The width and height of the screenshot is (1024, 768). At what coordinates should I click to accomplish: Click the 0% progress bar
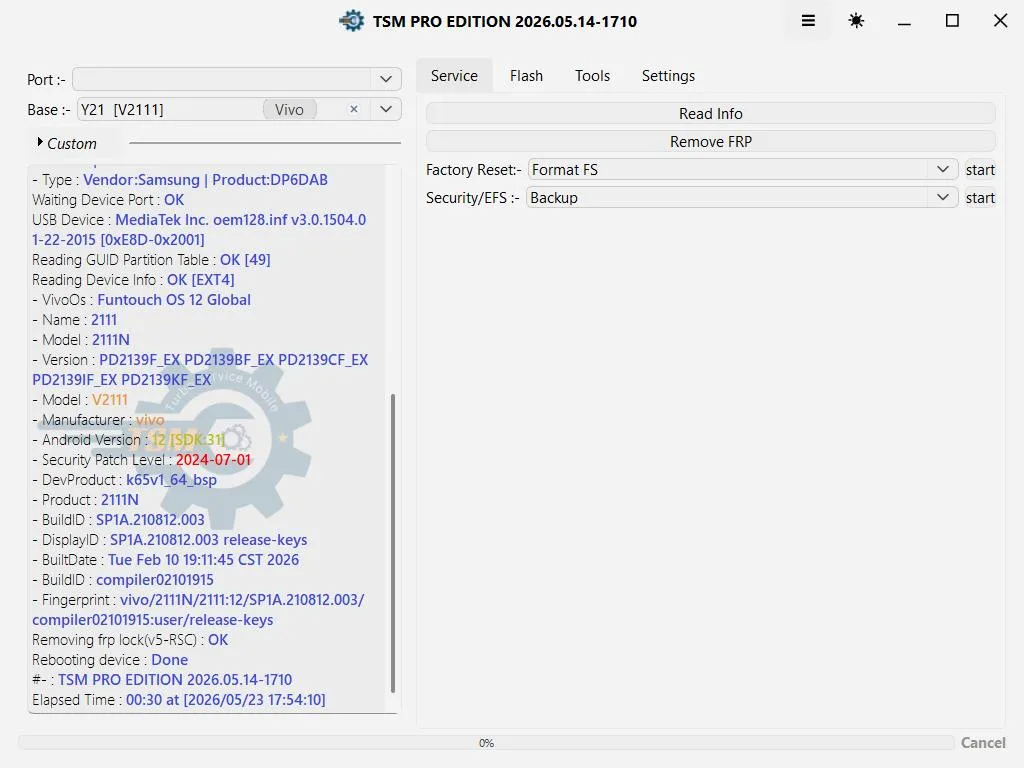486,743
